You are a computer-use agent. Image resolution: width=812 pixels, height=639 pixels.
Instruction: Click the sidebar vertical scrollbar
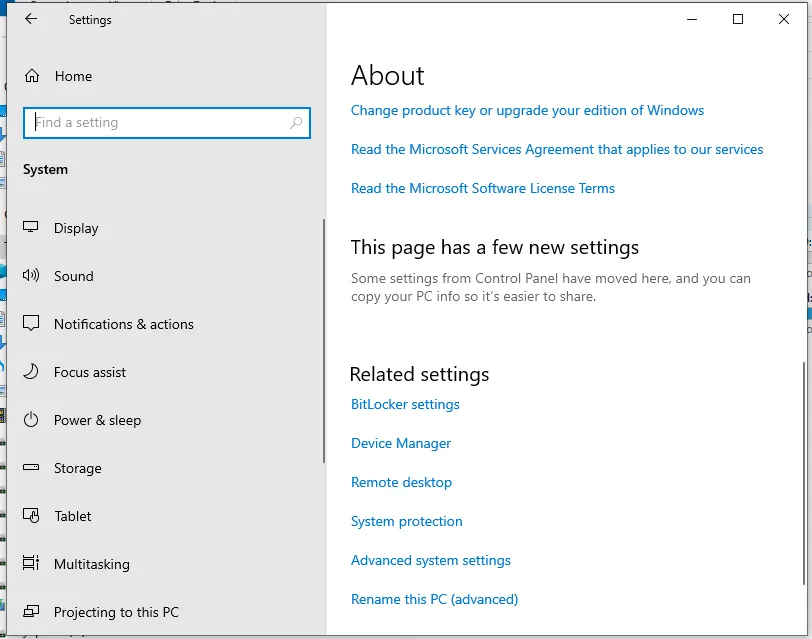(x=324, y=340)
